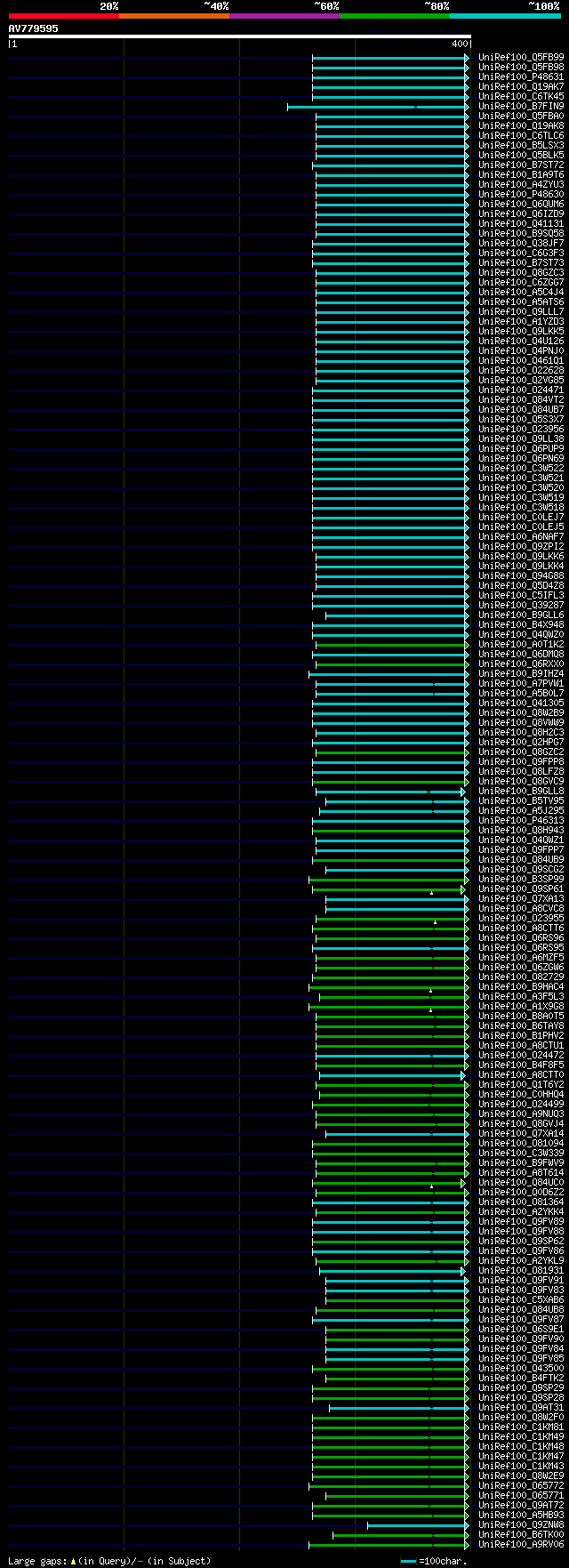The image size is (569, 1568).
Task: Click the purple ~60% identity legend segment
Action: coord(284,15)
